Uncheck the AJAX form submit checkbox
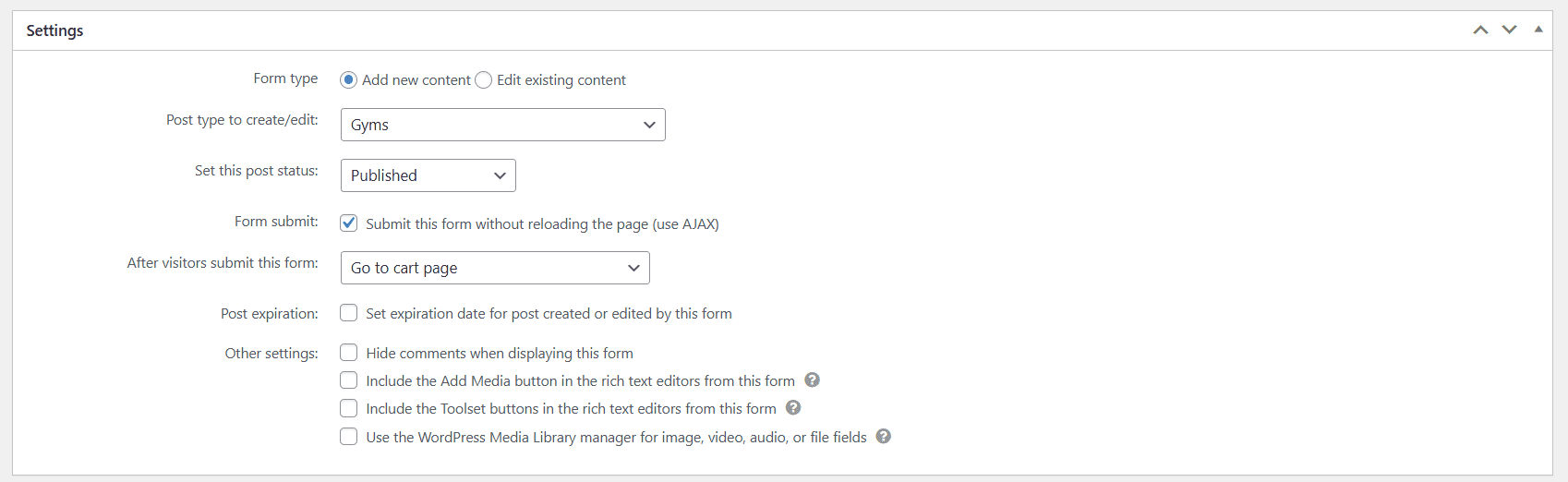The image size is (1568, 482). (x=349, y=223)
